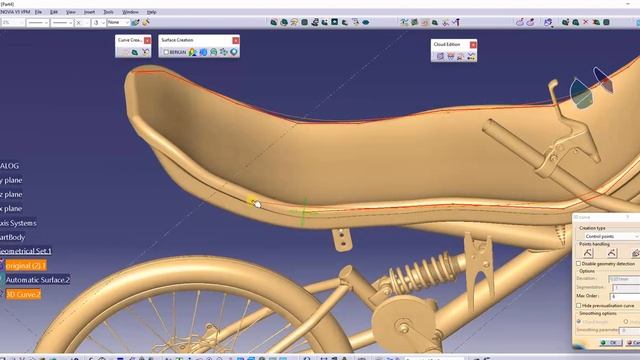Select the zx plane tree item
This screenshot has height=360, width=640.
pyautogui.click(x=11, y=209)
